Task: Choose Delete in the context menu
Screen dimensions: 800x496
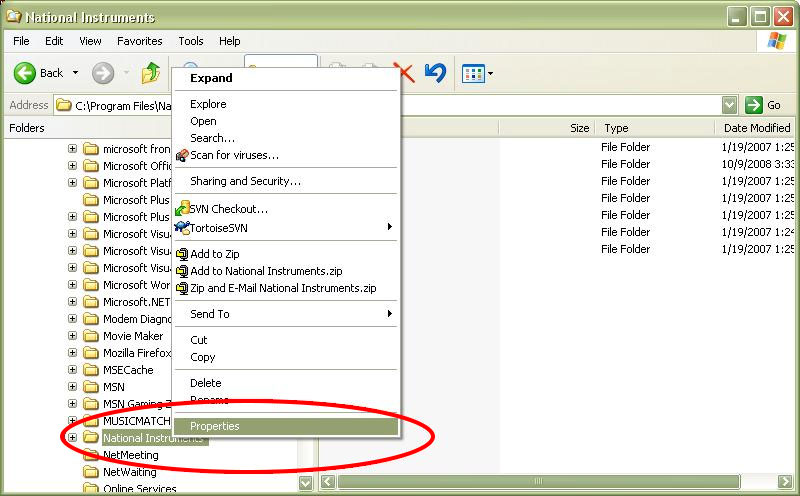Action: click(286, 383)
